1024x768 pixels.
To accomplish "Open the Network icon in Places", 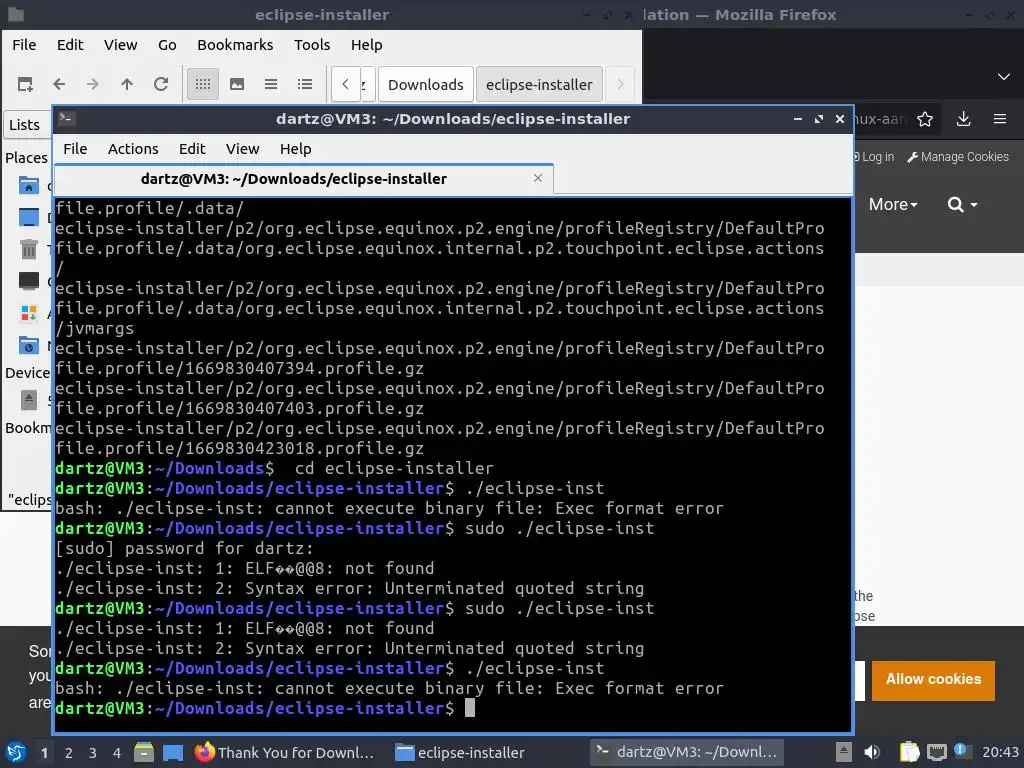I will (29, 345).
